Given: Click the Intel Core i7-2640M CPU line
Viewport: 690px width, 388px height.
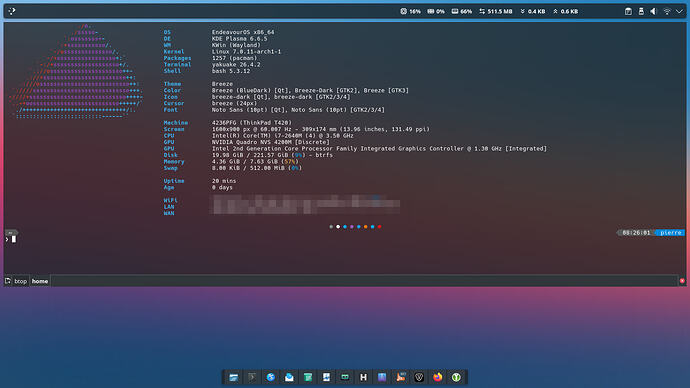Looking at the screenshot, I should (x=283, y=135).
